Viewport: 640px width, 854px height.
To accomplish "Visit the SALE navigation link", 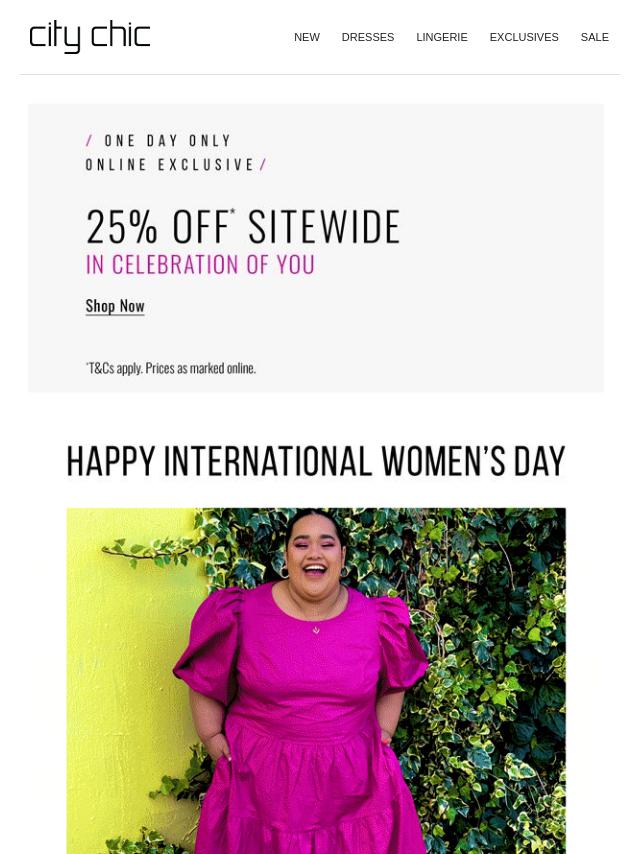I will tap(594, 37).
